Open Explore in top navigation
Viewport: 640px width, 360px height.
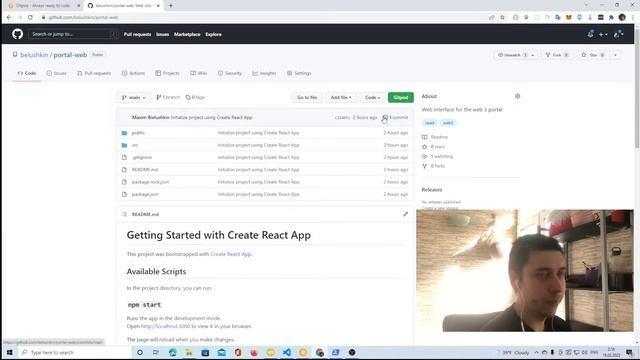[213, 34]
